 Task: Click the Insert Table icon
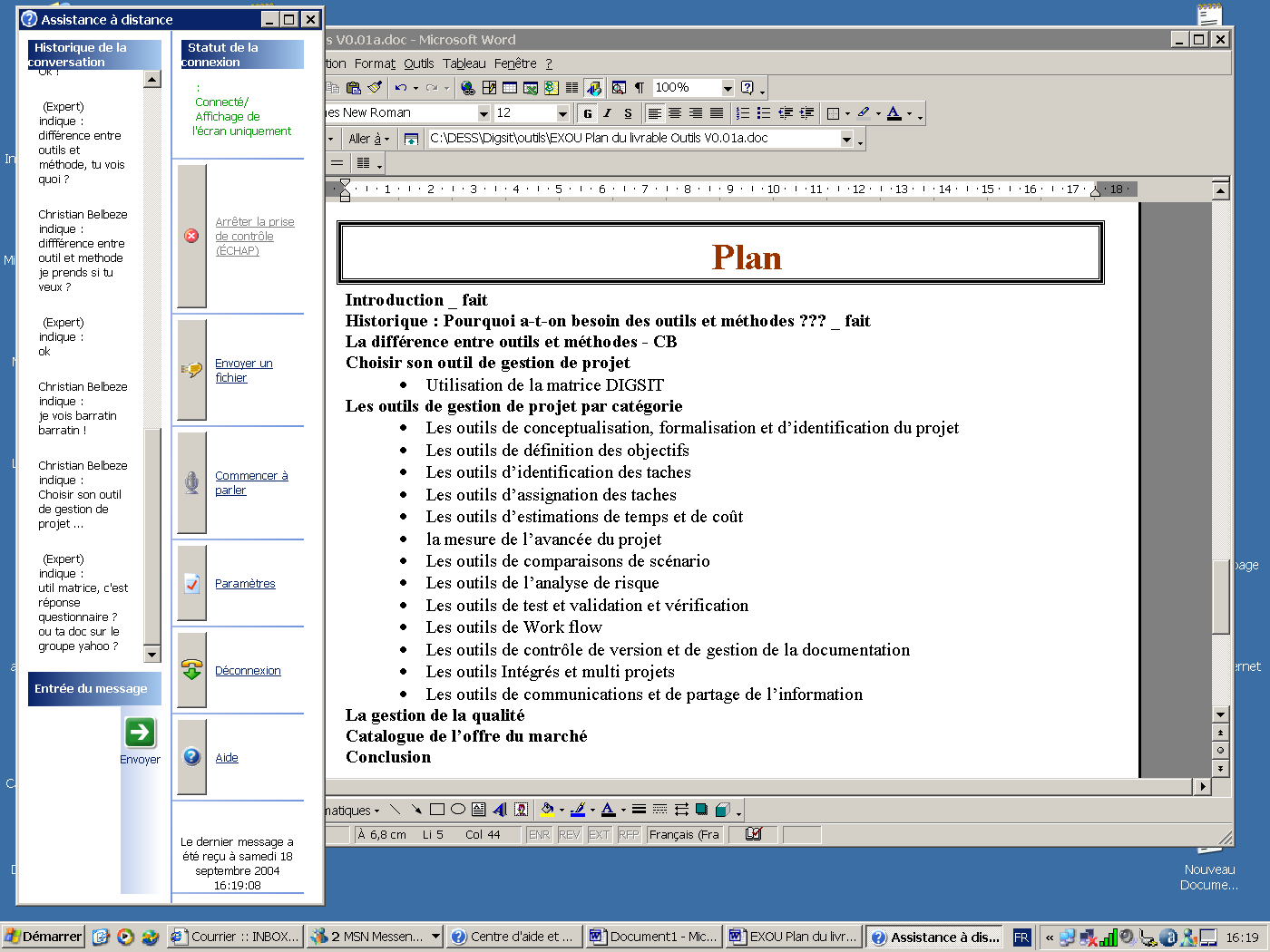[510, 88]
